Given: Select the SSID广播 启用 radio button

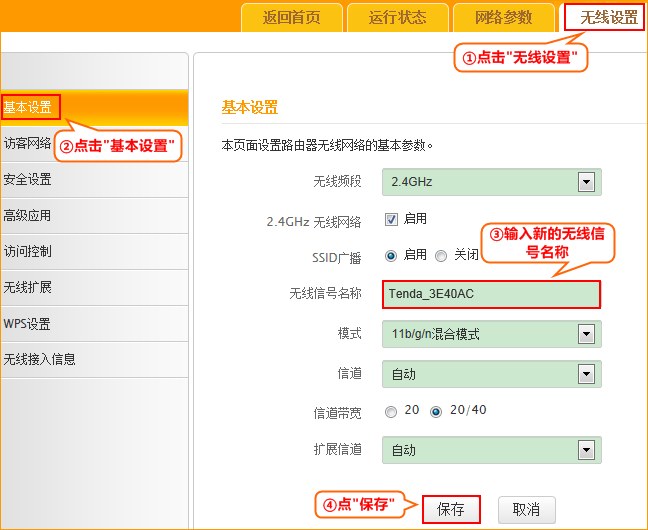Looking at the screenshot, I should coord(391,256).
